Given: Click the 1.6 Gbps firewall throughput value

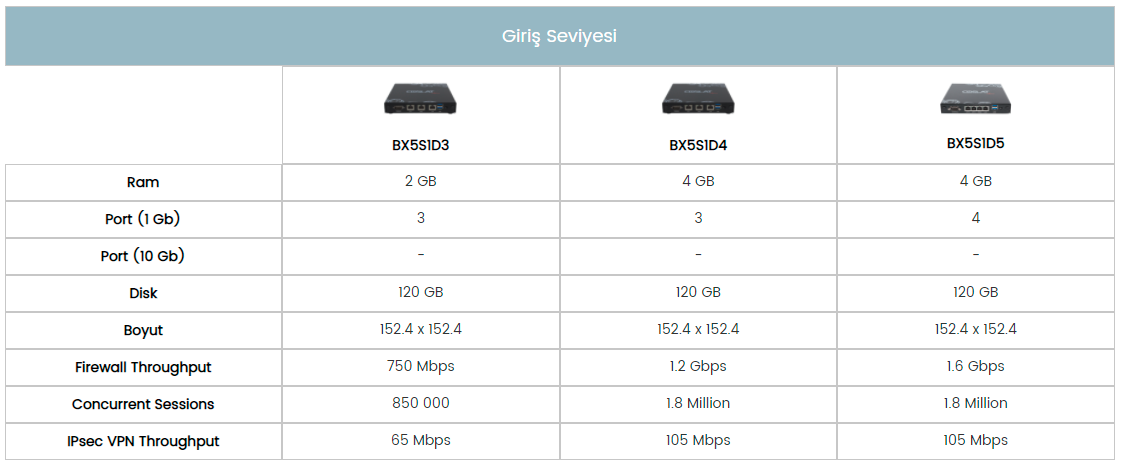Looking at the screenshot, I should [x=975, y=366].
